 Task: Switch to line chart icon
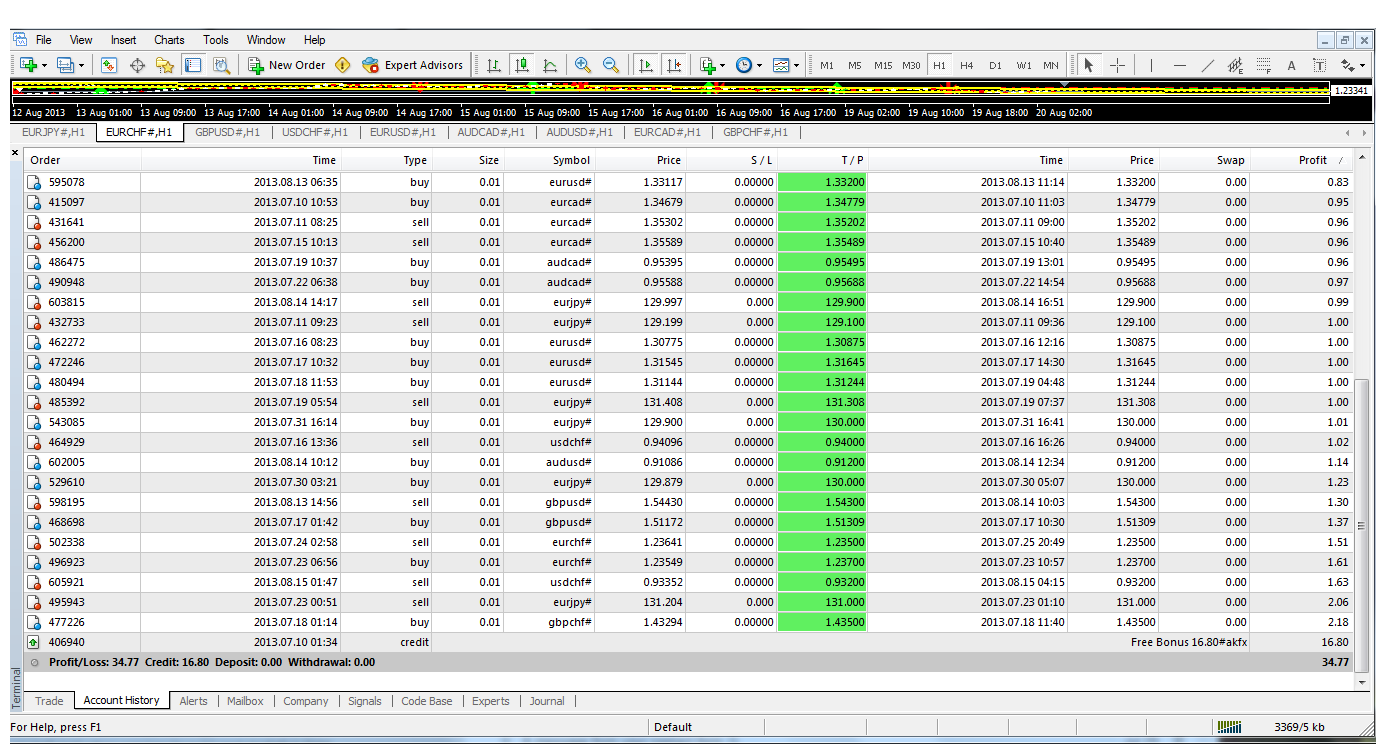tap(549, 65)
